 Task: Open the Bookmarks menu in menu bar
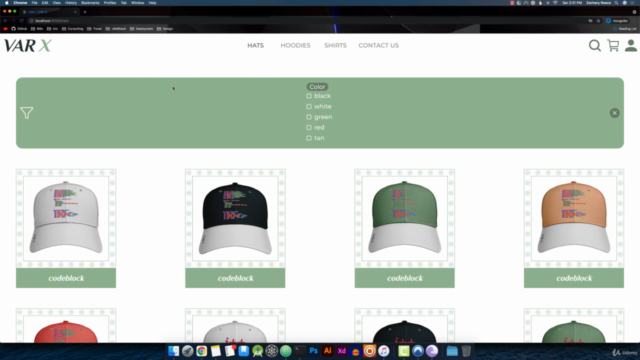[x=90, y=3]
